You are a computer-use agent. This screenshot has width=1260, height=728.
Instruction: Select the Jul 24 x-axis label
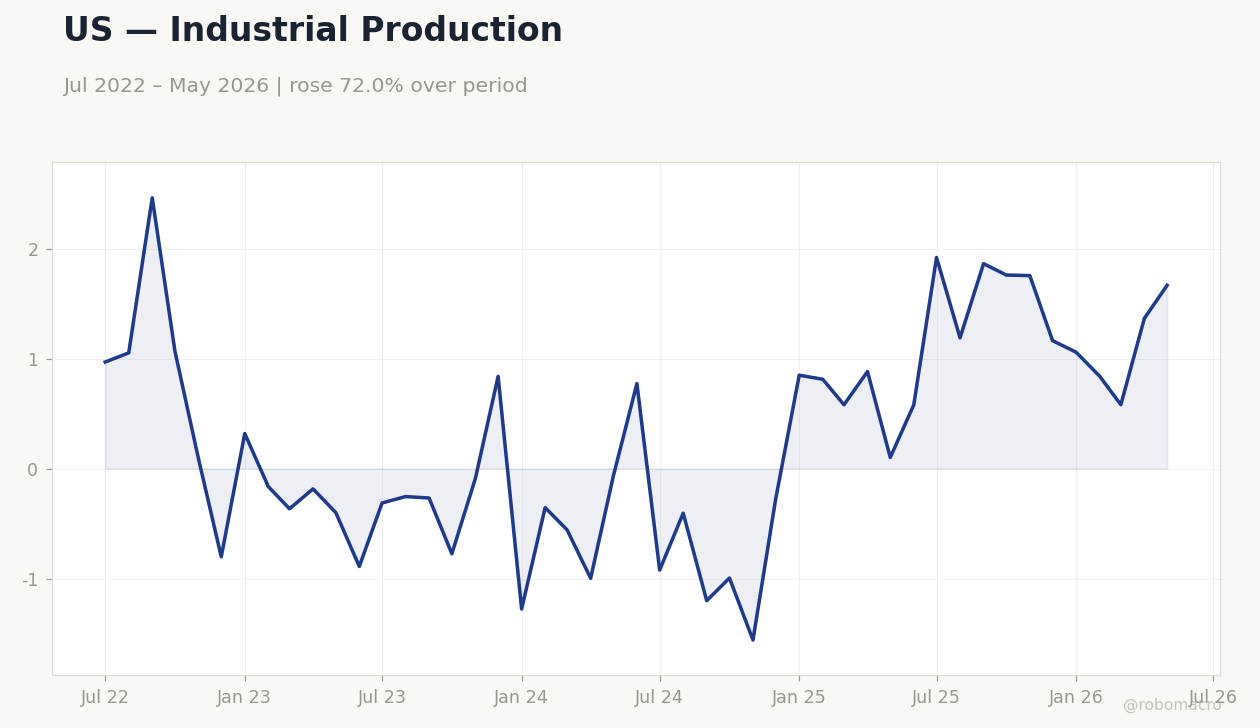659,698
